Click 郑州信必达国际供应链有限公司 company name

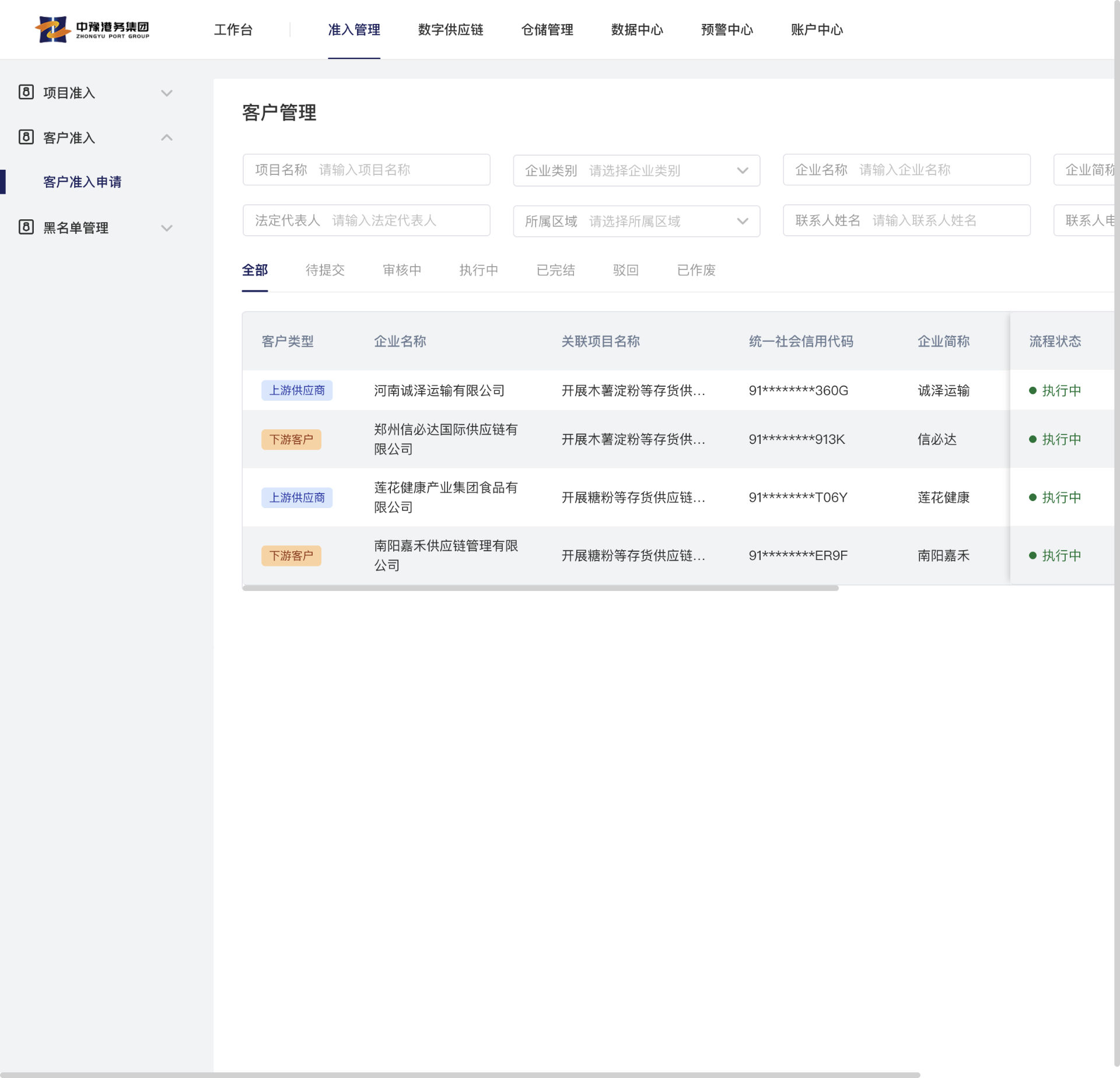pyautogui.click(x=446, y=439)
